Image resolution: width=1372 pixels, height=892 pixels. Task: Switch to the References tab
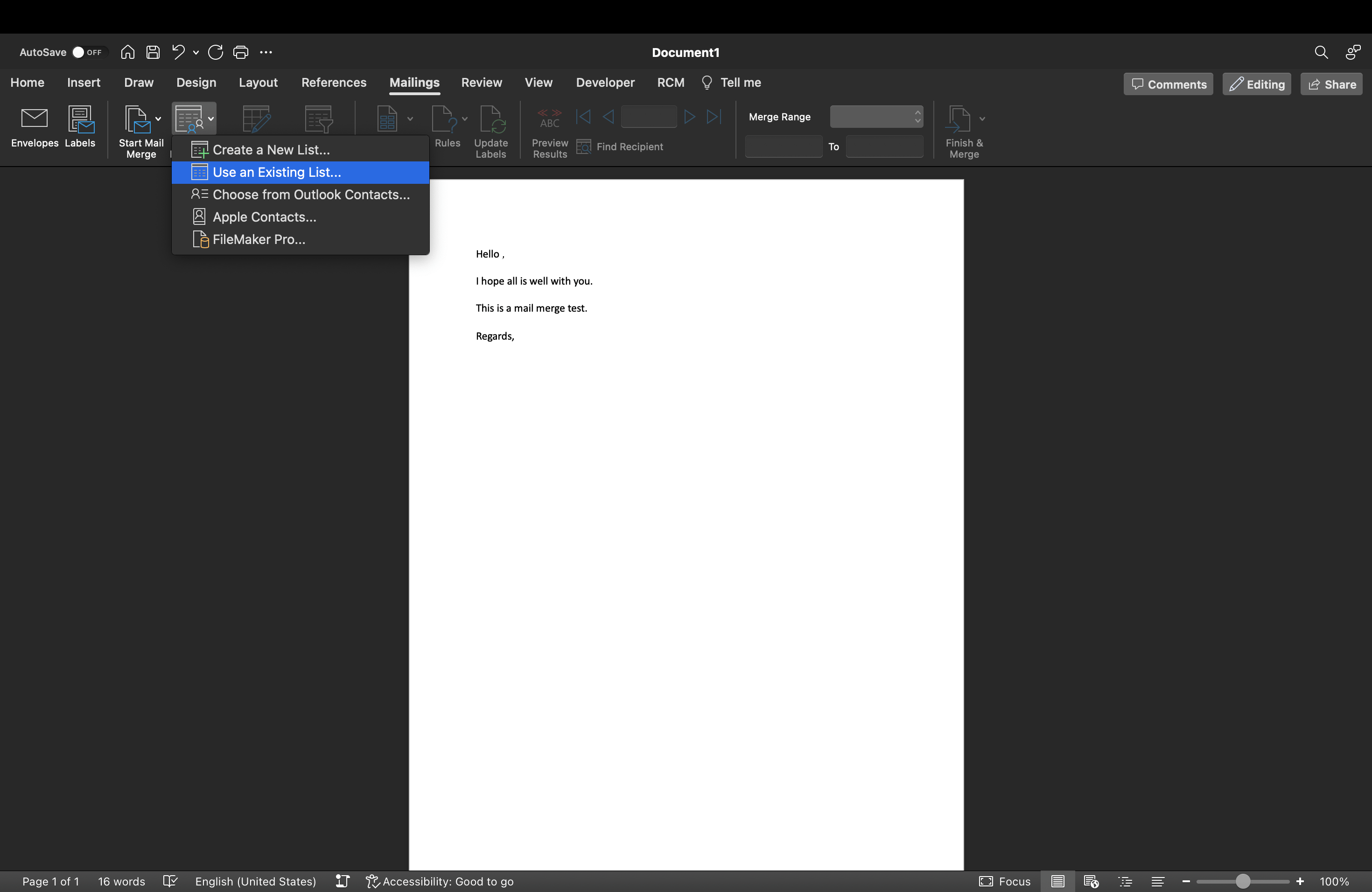click(x=334, y=83)
